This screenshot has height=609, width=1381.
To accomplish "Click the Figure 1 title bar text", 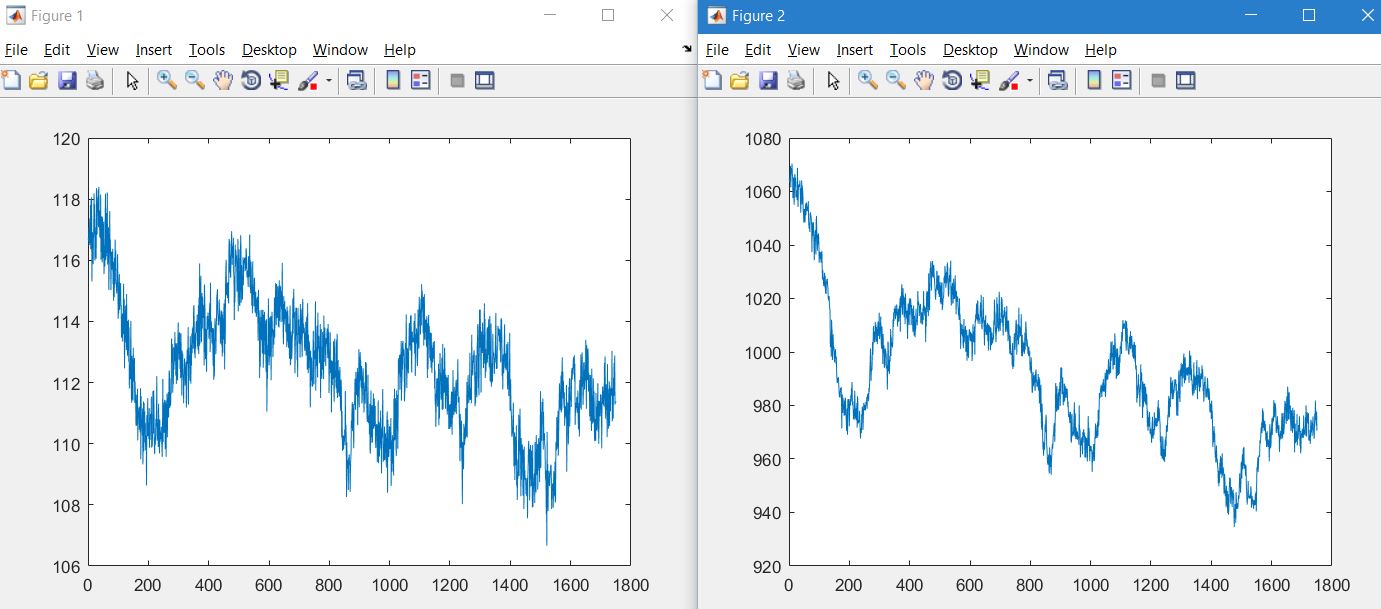I will [57, 16].
